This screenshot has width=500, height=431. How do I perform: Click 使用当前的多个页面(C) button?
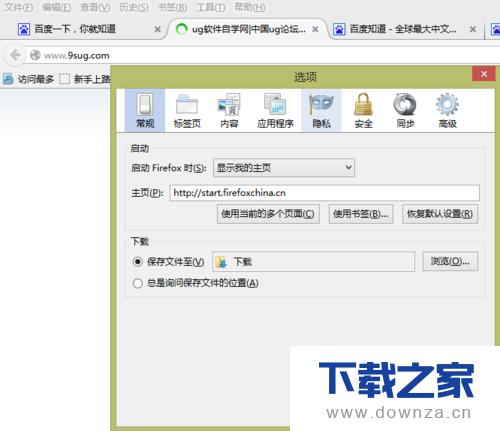pyautogui.click(x=268, y=214)
